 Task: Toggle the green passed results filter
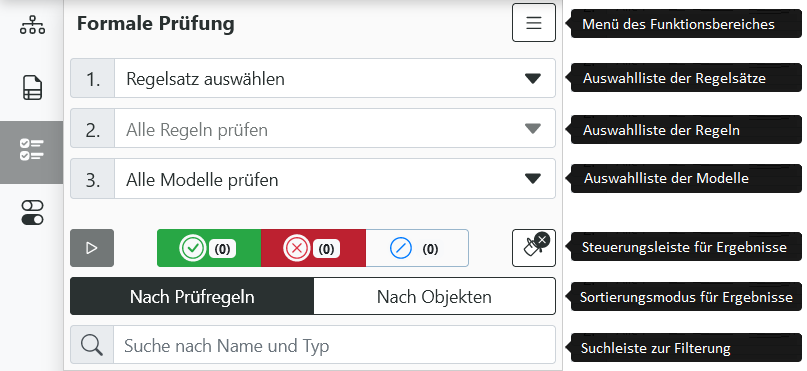point(209,248)
